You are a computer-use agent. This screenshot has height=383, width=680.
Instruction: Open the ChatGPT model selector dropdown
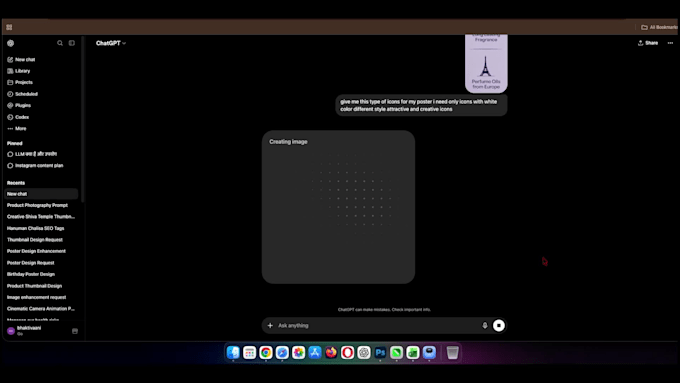point(111,43)
